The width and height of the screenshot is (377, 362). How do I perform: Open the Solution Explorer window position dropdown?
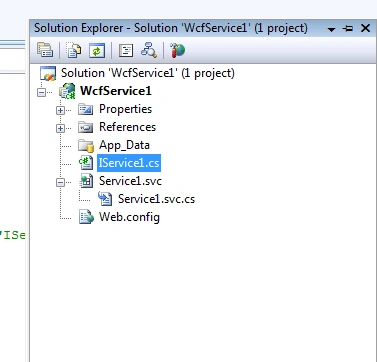(331, 29)
